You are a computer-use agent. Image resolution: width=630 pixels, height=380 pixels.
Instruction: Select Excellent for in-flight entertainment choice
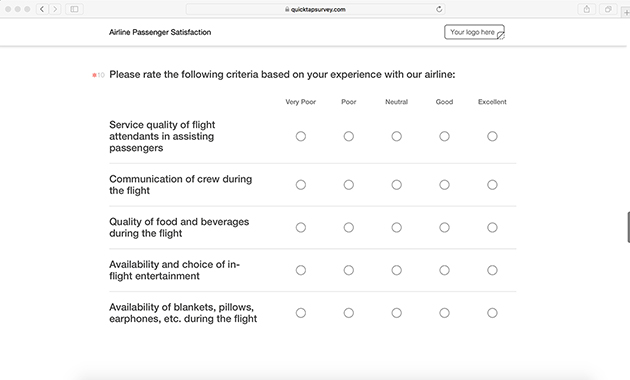[492, 270]
